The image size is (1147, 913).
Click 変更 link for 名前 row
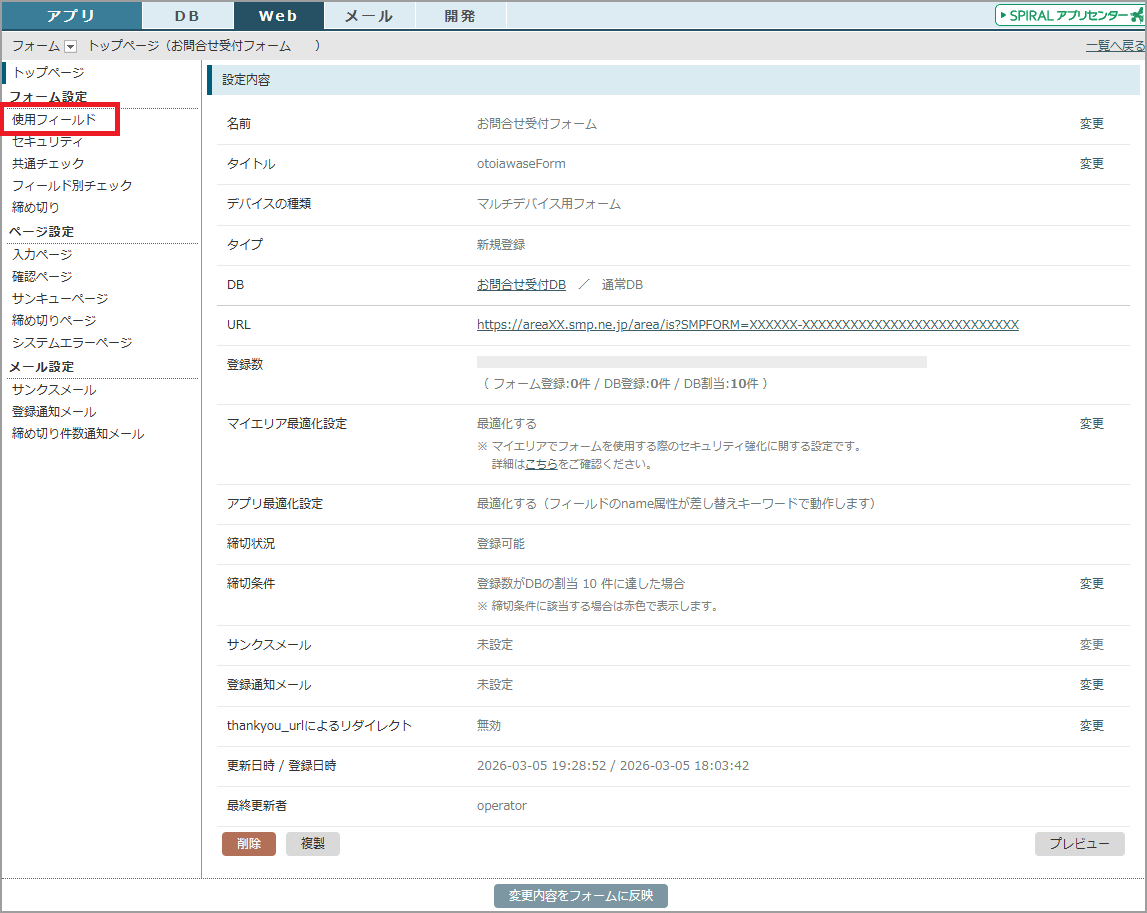[x=1091, y=124]
